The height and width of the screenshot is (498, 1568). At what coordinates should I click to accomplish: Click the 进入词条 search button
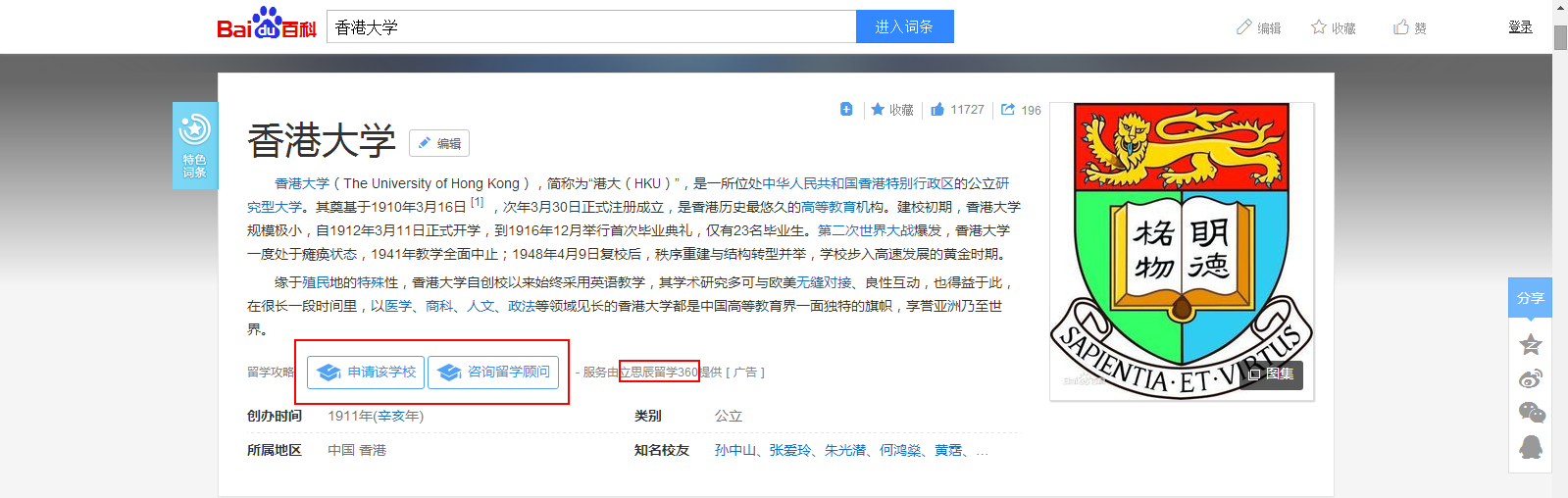(x=904, y=26)
